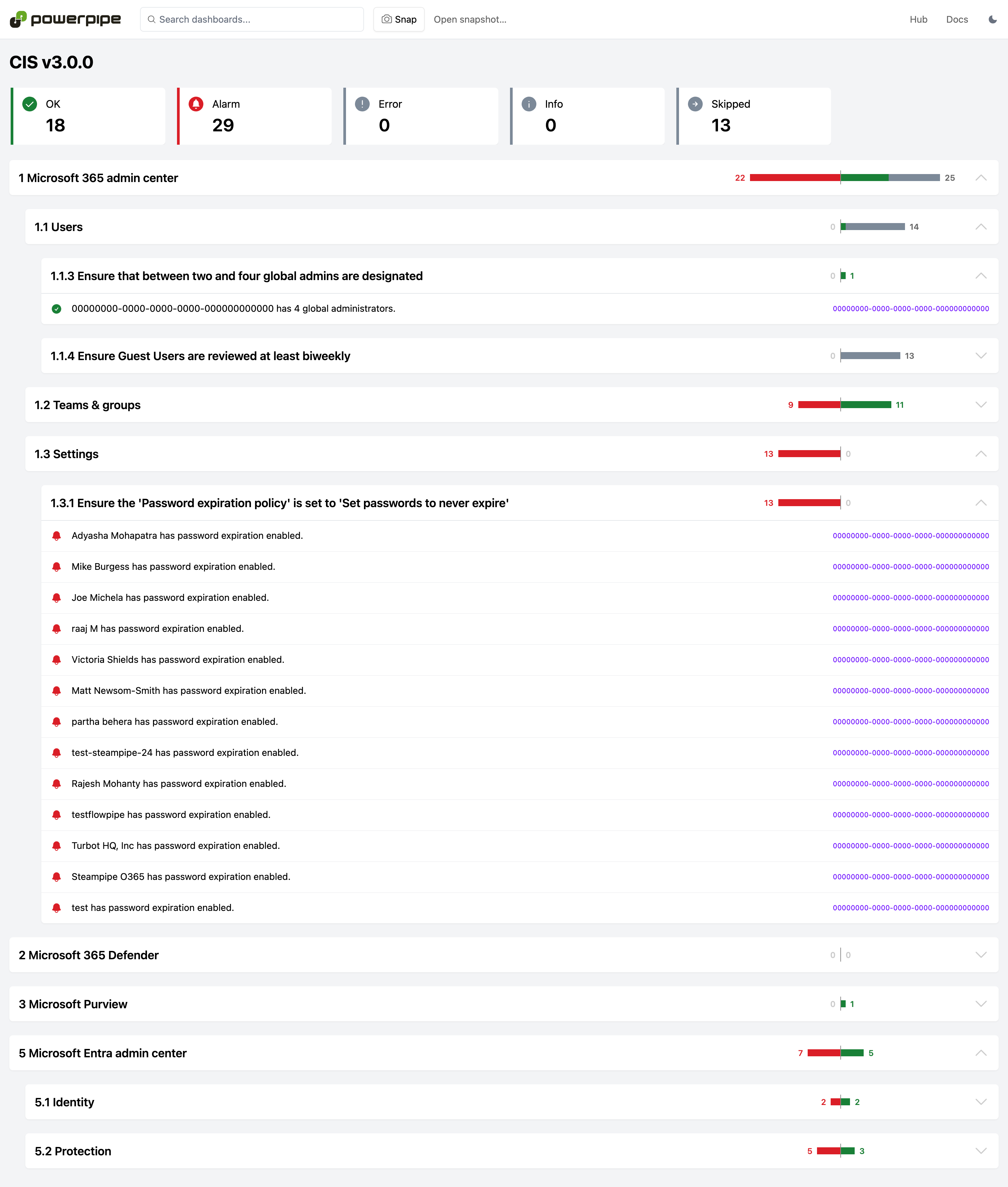1008x1187 pixels.
Task: Click the OK green check icon
Action: pos(30,104)
